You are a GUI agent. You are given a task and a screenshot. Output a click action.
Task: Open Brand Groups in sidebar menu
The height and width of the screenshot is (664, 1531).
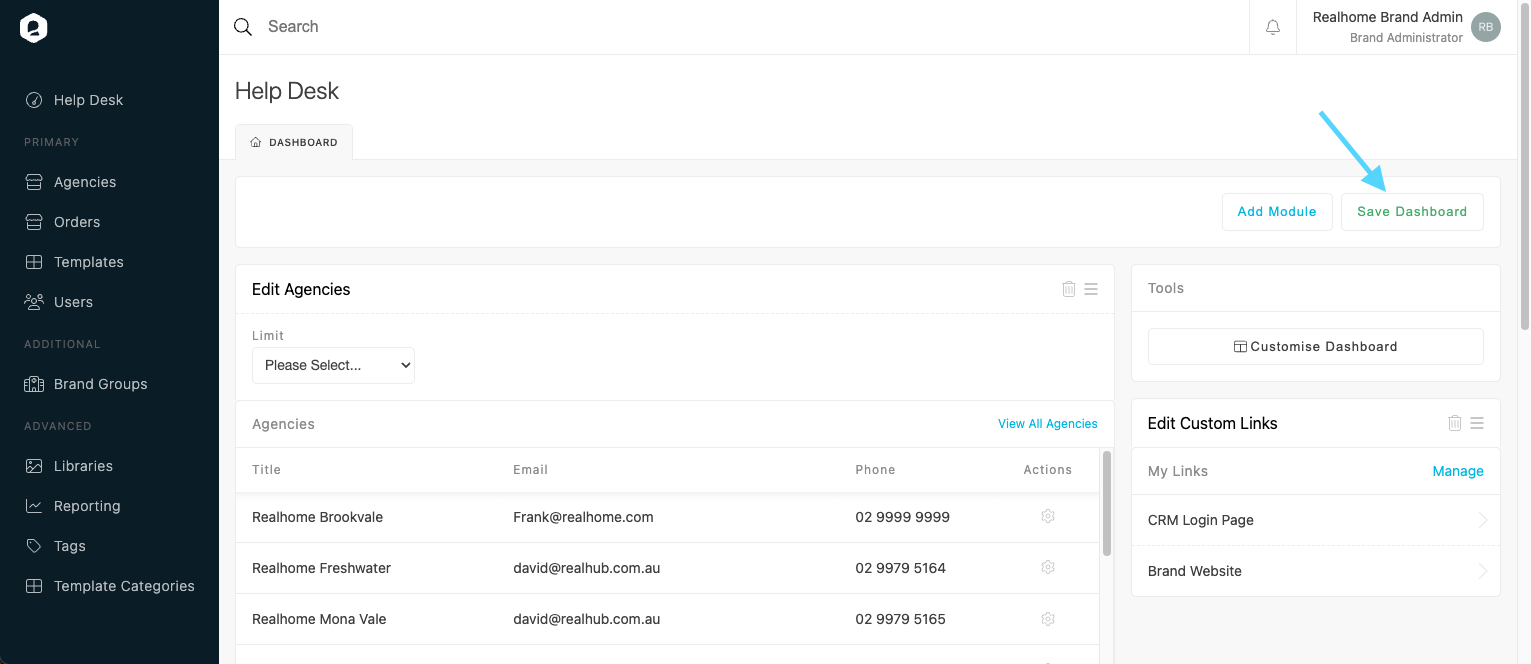click(101, 384)
